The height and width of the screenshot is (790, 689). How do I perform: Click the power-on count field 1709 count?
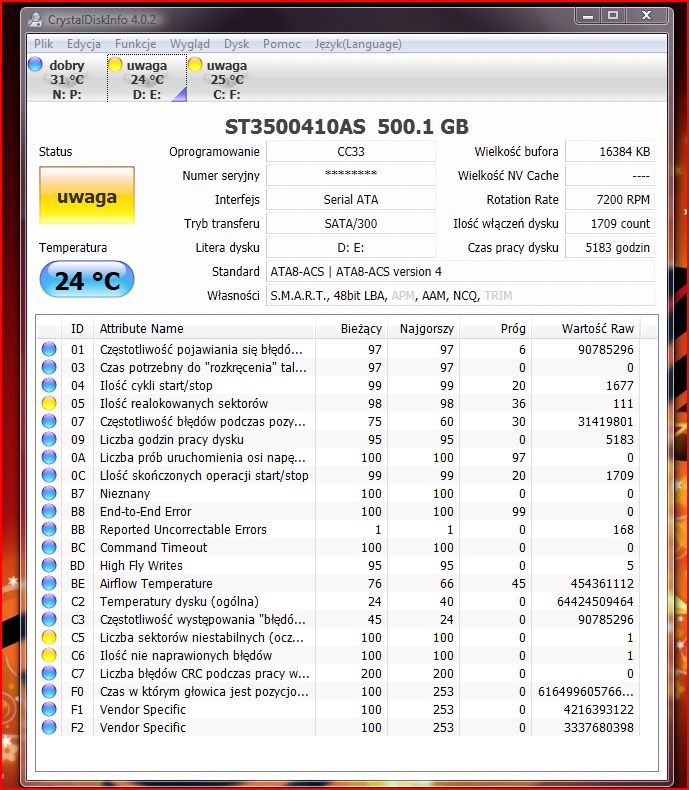click(x=610, y=223)
